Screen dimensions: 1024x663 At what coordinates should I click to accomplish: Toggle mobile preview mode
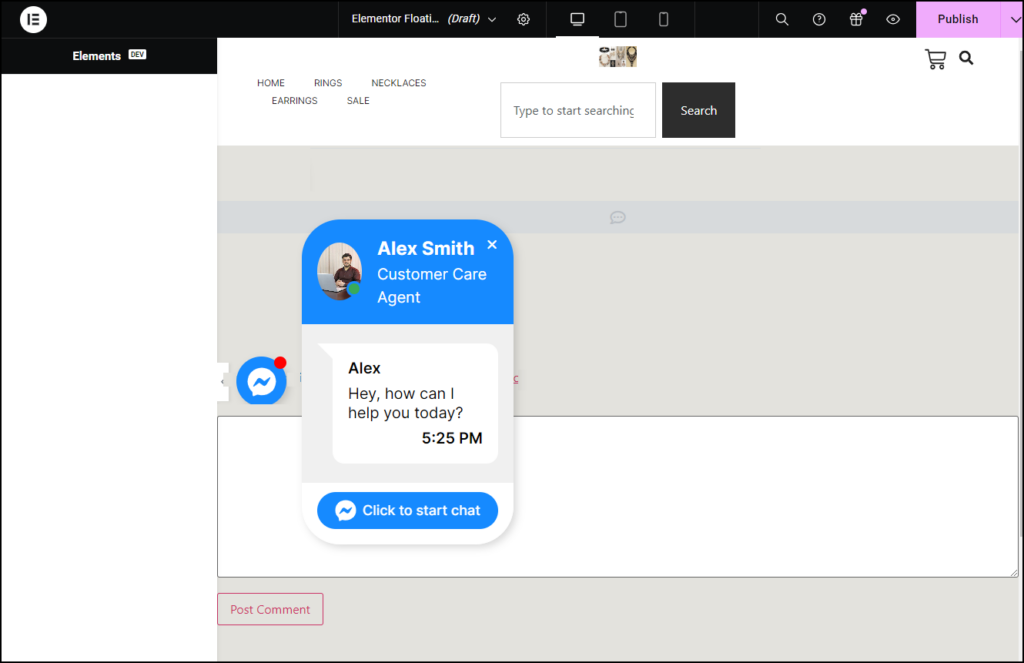pos(662,18)
